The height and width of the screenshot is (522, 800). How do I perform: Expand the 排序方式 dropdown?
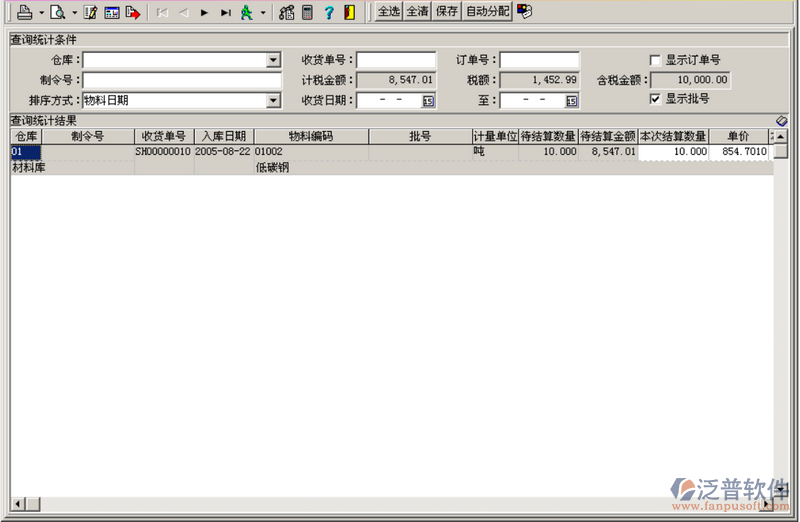[x=273, y=101]
